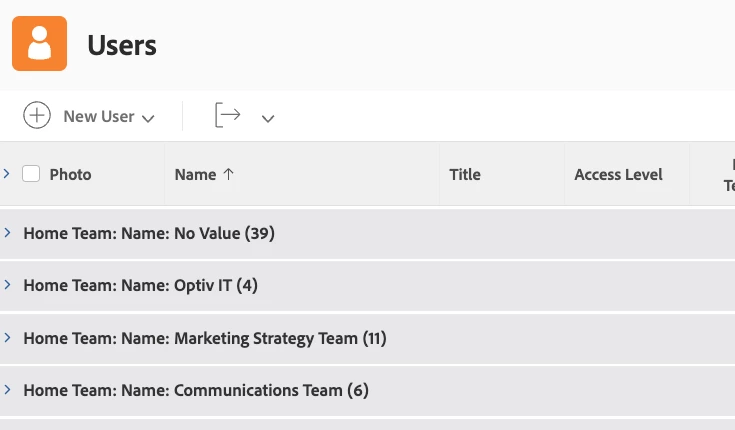The image size is (735, 430).
Task: Expand all groups using the header chevron
Action: 7,173
